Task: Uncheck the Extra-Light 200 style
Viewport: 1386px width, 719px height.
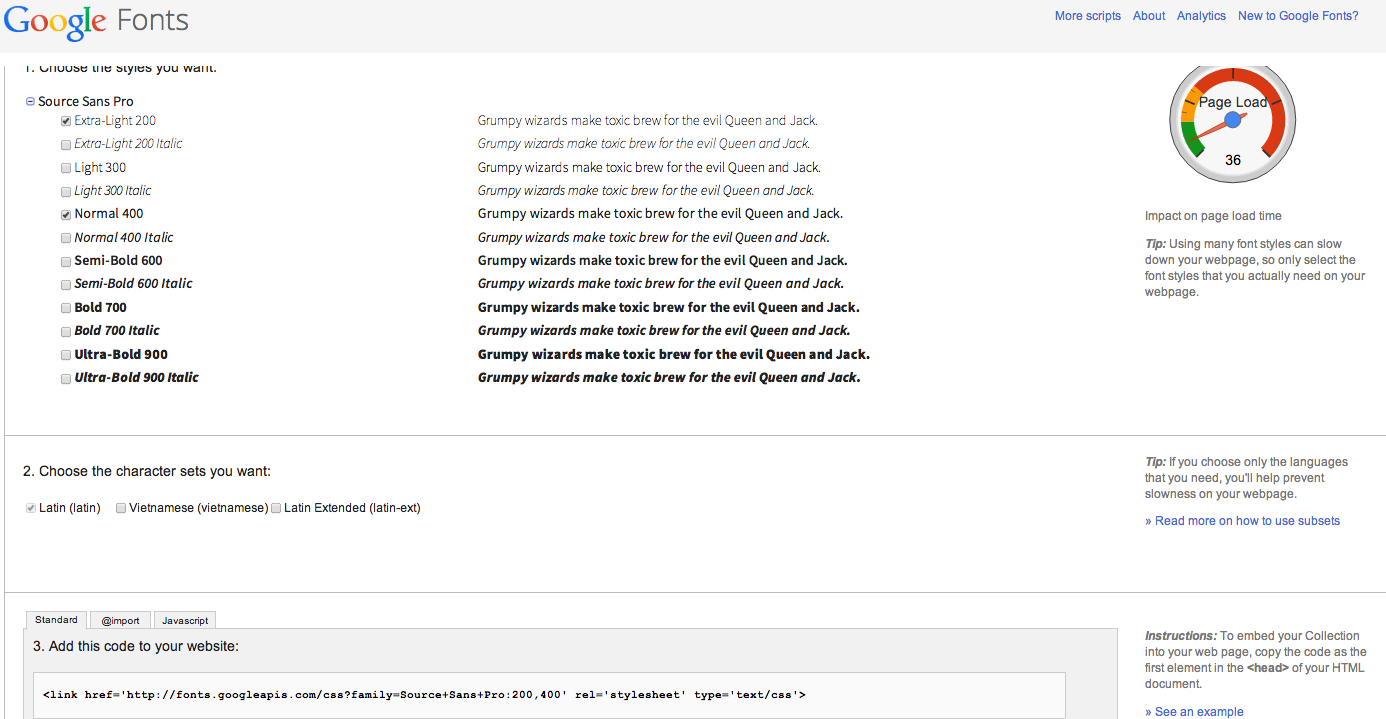Action: (x=66, y=121)
